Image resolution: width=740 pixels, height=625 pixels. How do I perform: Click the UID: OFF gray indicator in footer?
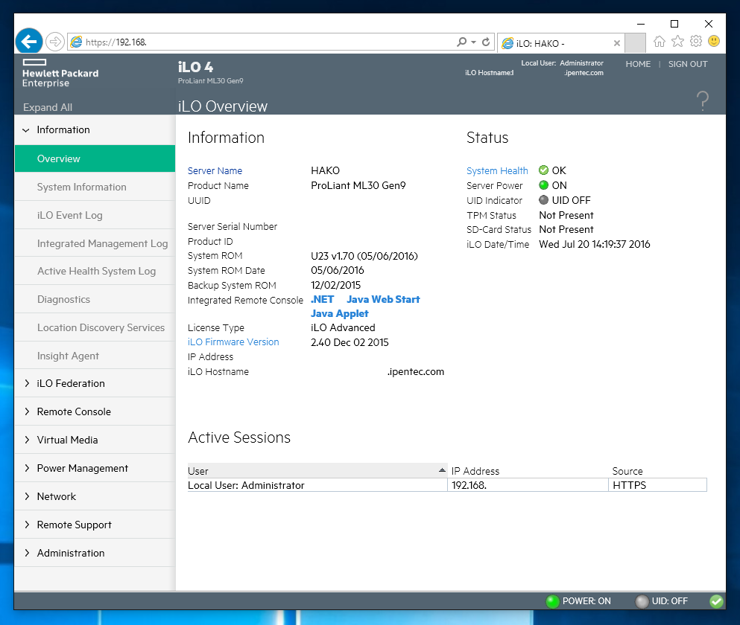coord(642,601)
